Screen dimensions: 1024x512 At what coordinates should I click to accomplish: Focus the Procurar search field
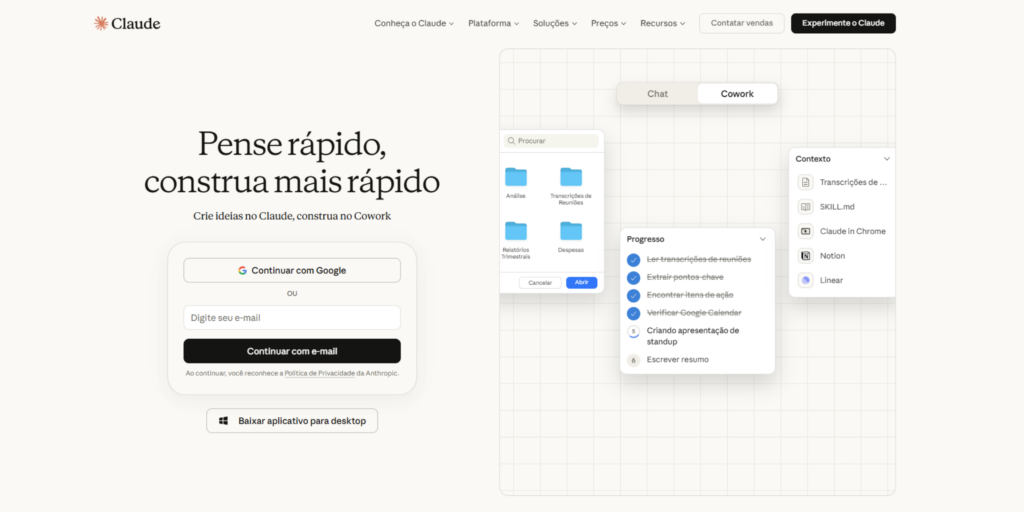551,141
